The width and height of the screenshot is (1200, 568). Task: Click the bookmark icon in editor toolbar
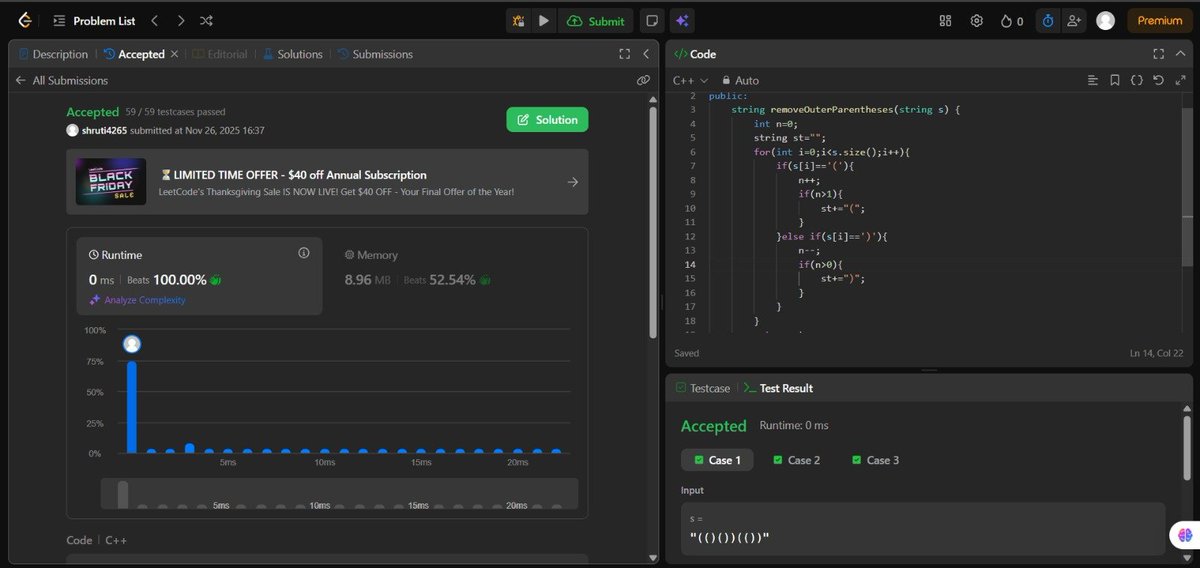tap(1114, 80)
